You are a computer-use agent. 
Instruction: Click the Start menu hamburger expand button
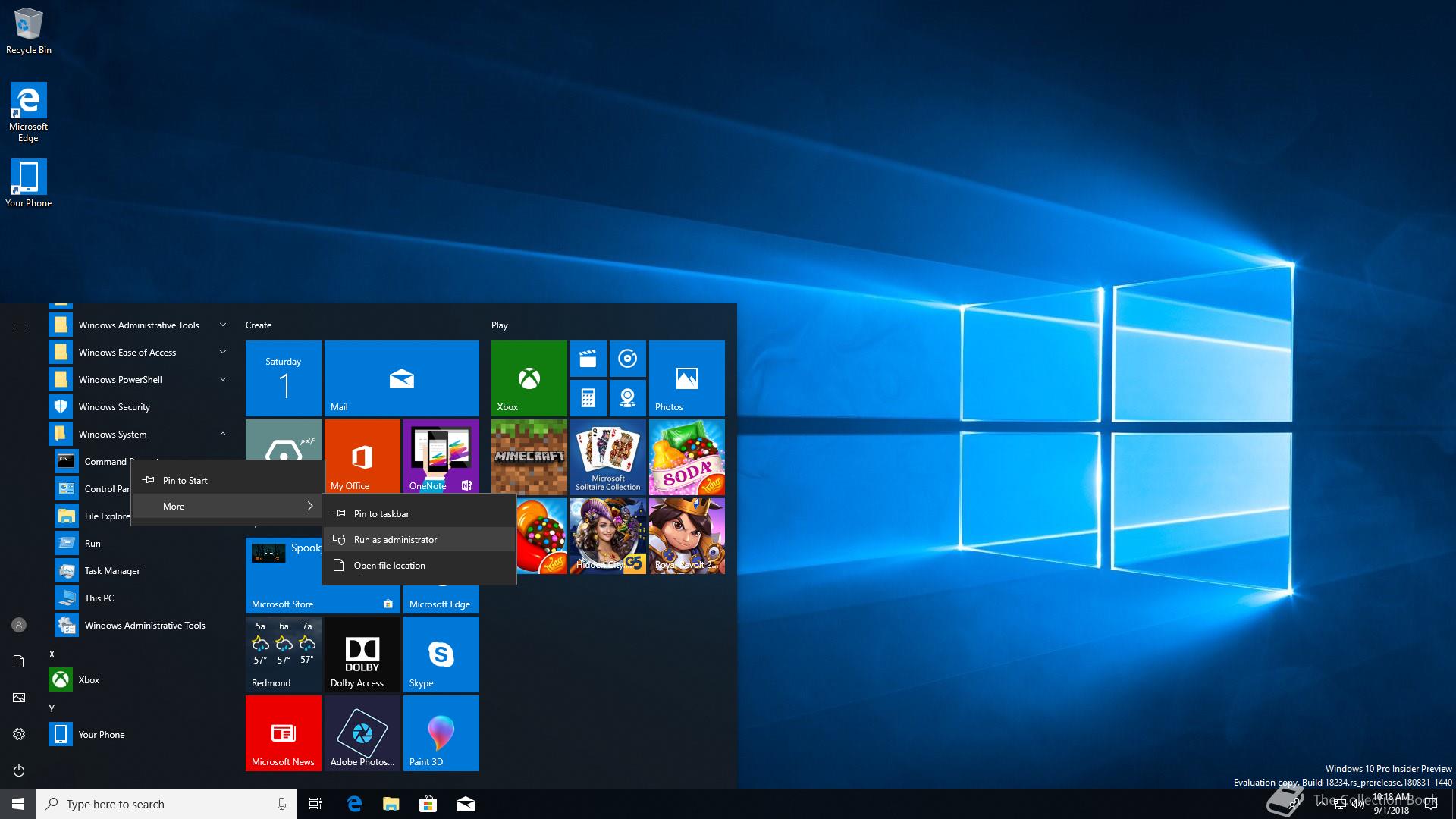19,325
